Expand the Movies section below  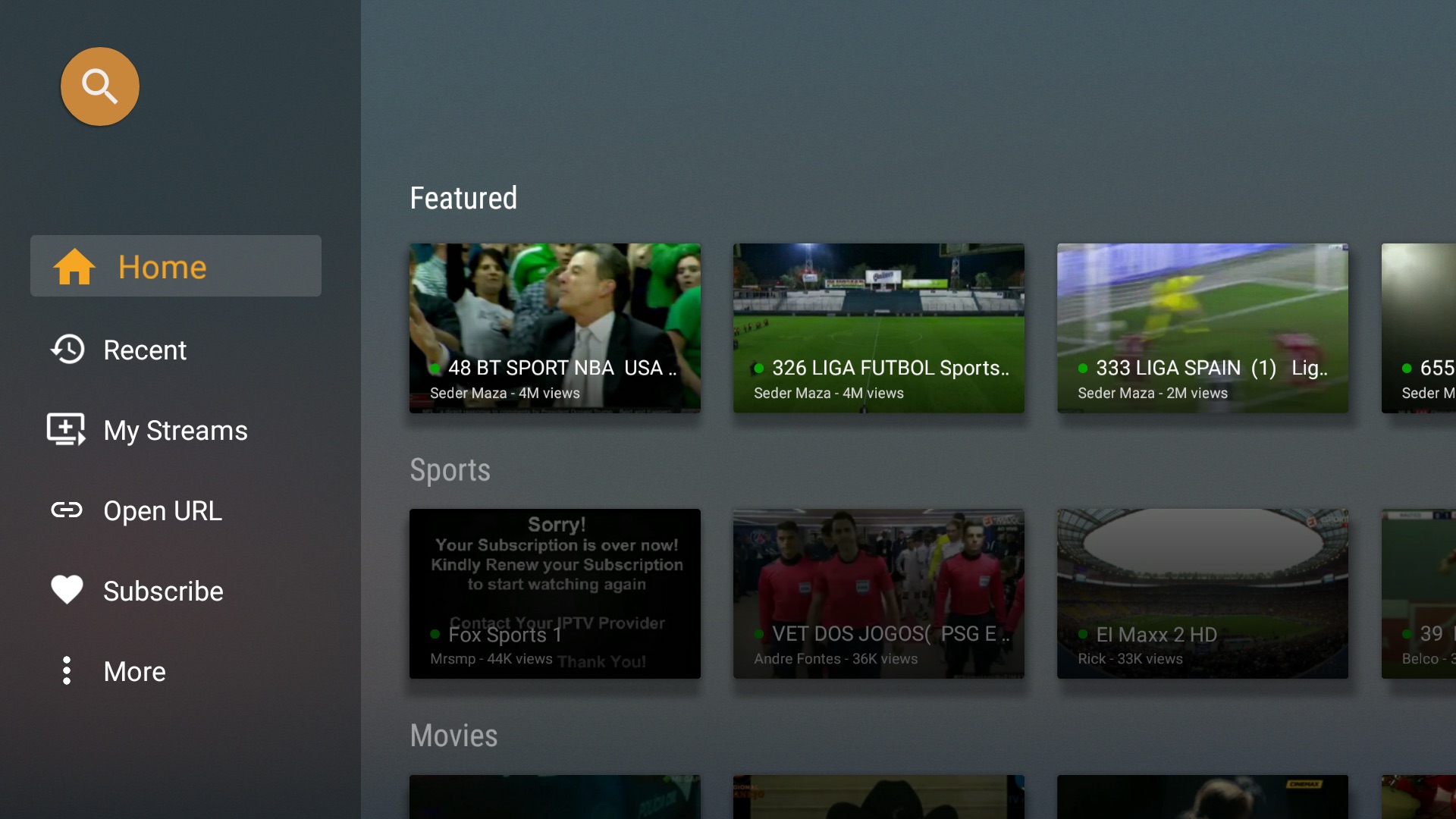[x=454, y=733]
